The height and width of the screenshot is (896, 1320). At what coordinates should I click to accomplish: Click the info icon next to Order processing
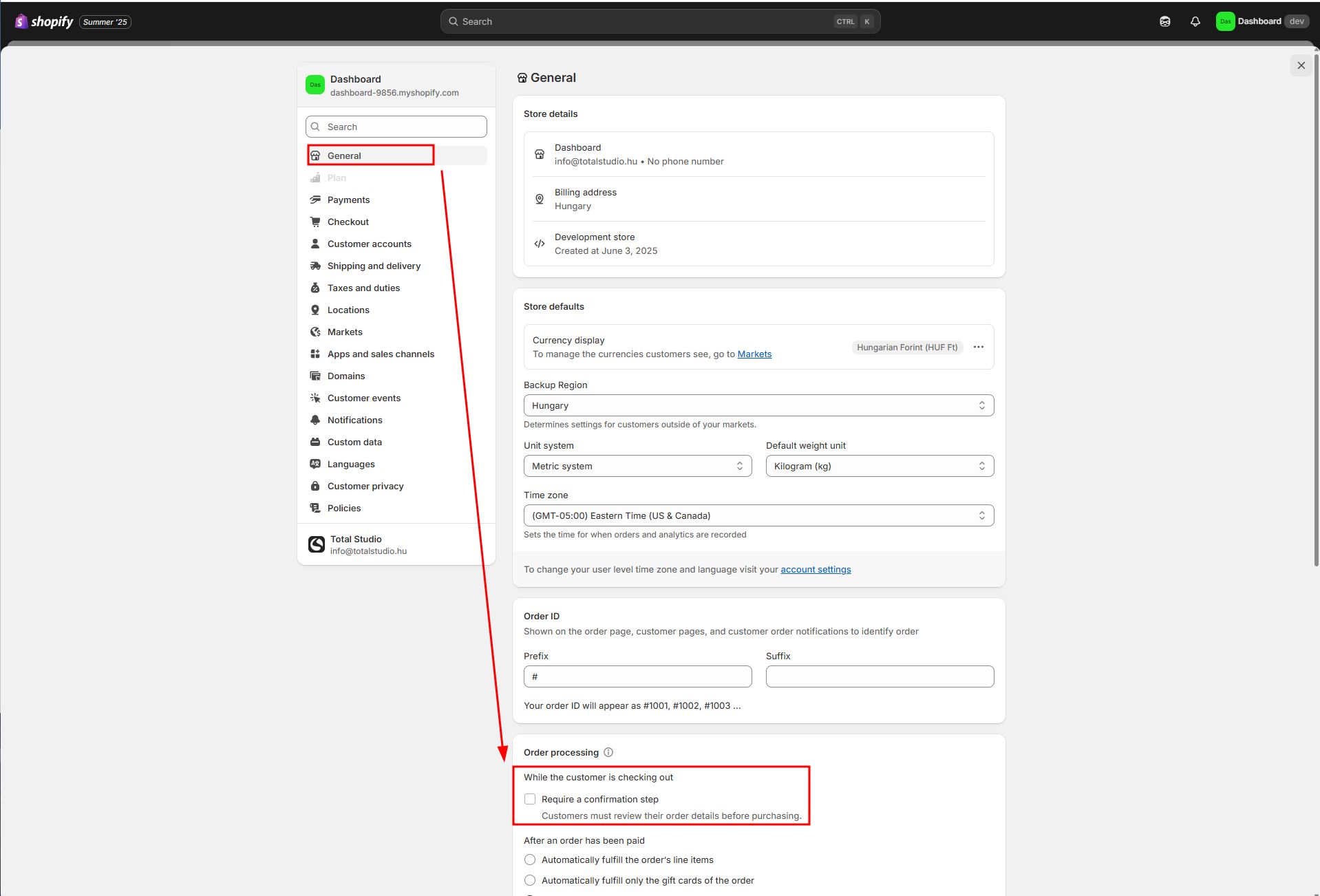(x=608, y=752)
